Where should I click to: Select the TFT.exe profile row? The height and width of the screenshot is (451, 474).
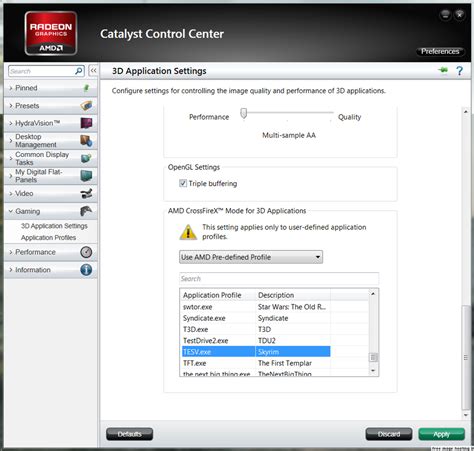click(256, 363)
